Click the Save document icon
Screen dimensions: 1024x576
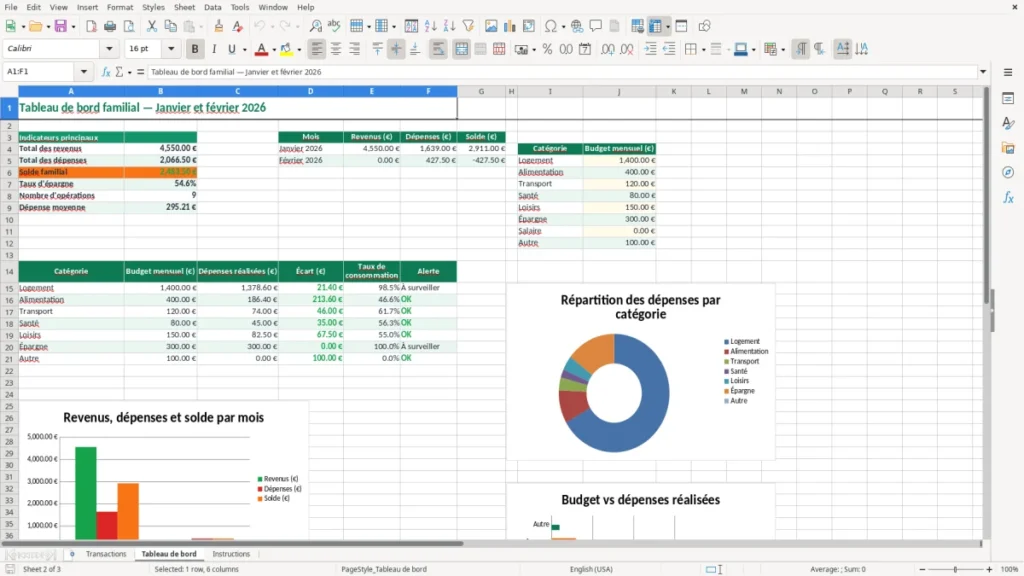tap(61, 26)
